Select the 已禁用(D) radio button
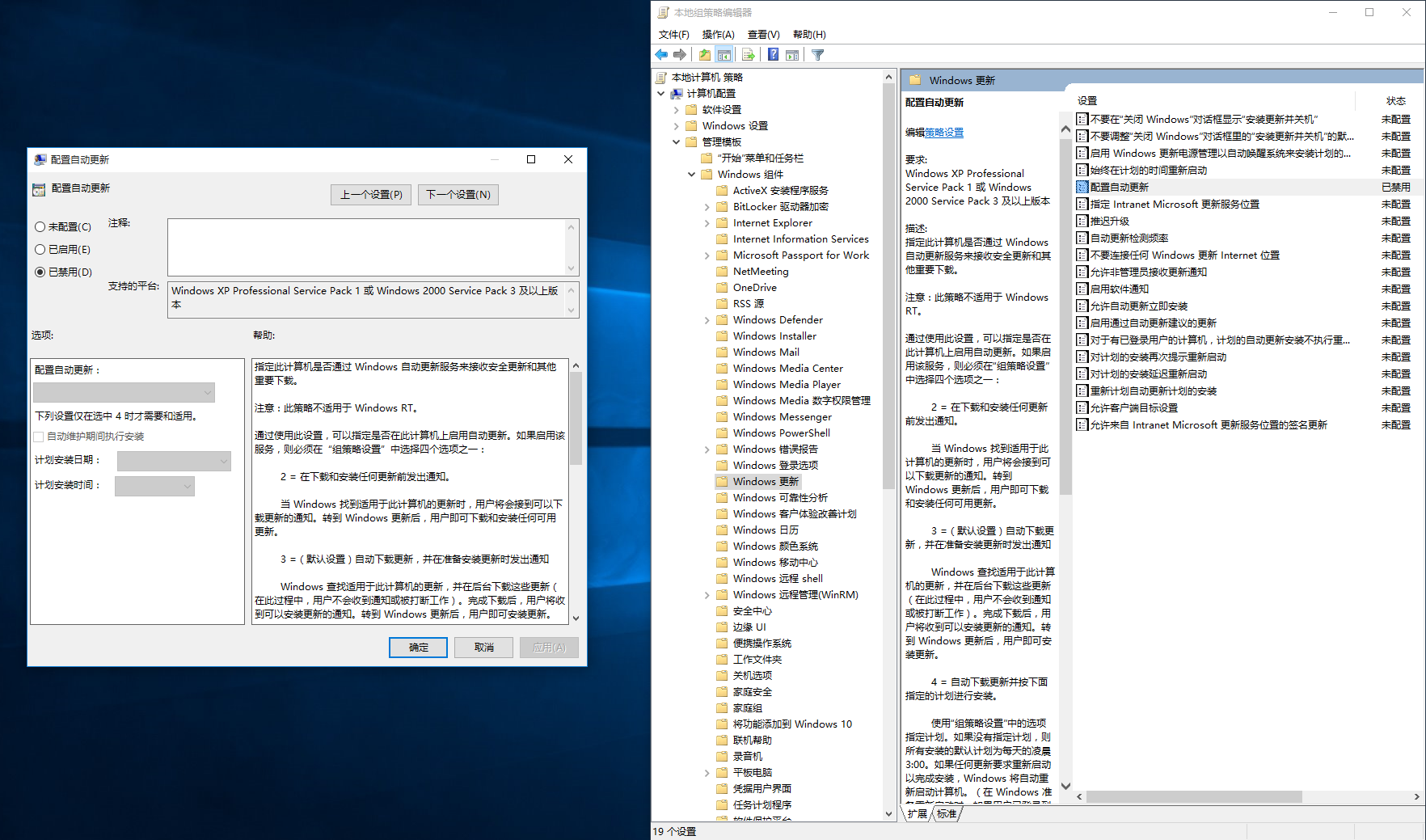This screenshot has width=1426, height=840. (x=40, y=272)
